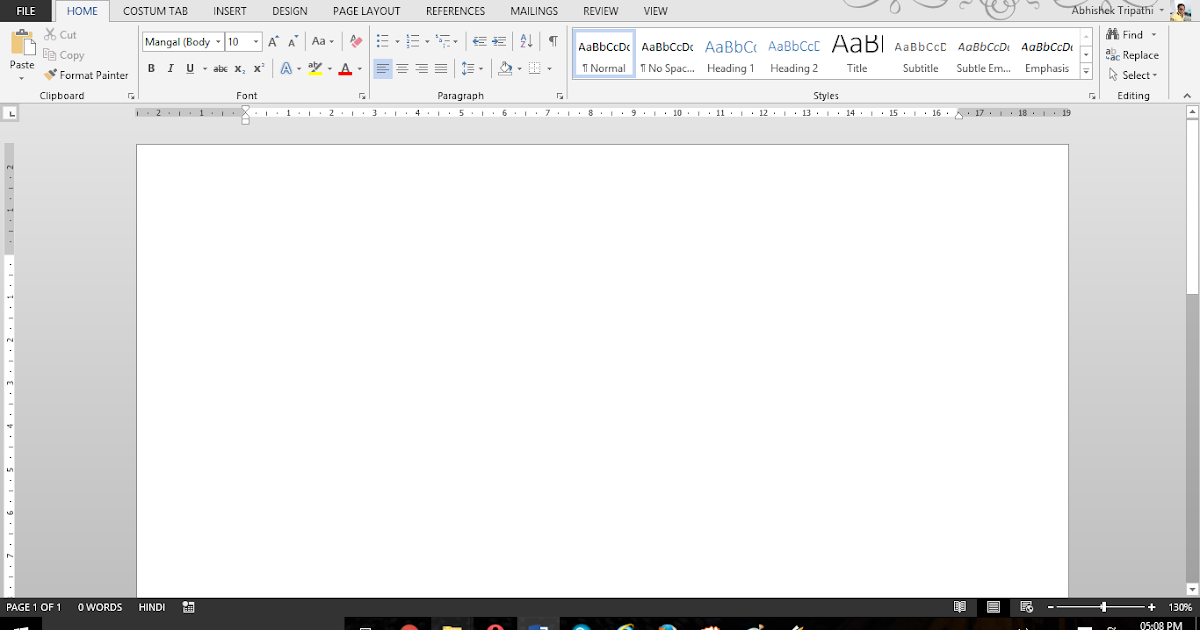Apply bullet list formatting
Viewport: 1200px width, 630px height.
click(x=382, y=40)
